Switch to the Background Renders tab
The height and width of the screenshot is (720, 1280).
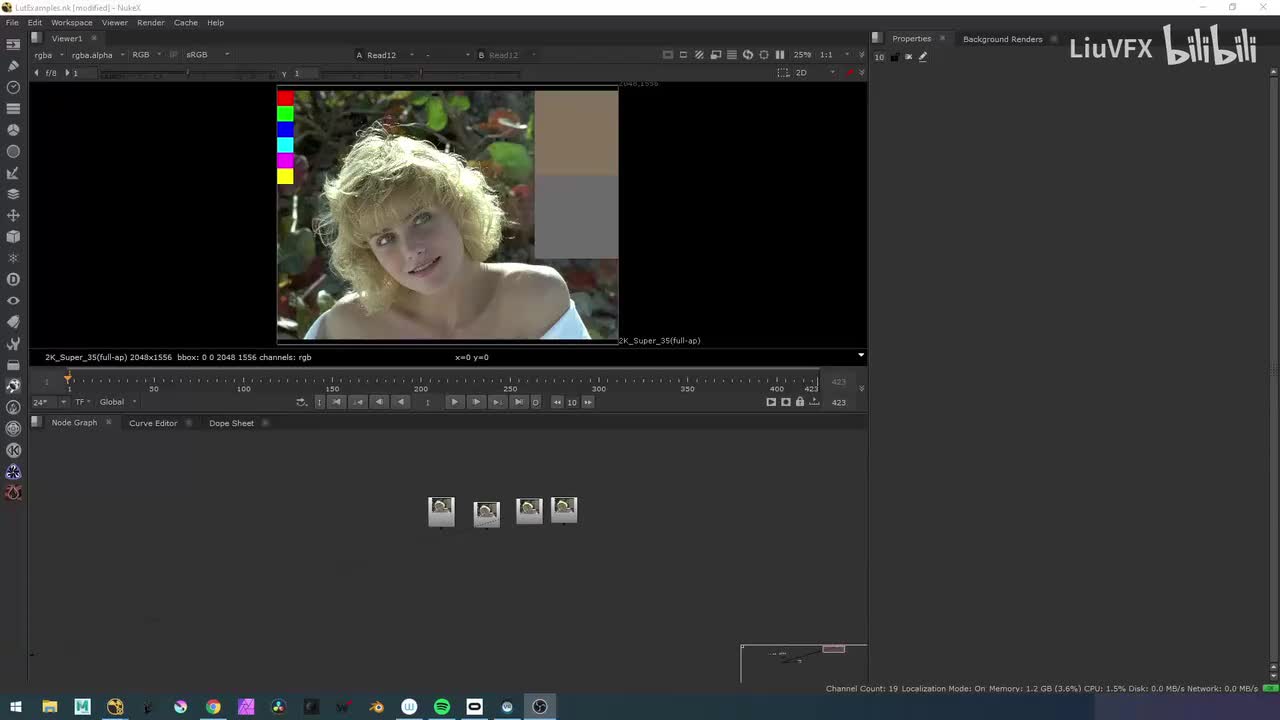[x=1003, y=39]
